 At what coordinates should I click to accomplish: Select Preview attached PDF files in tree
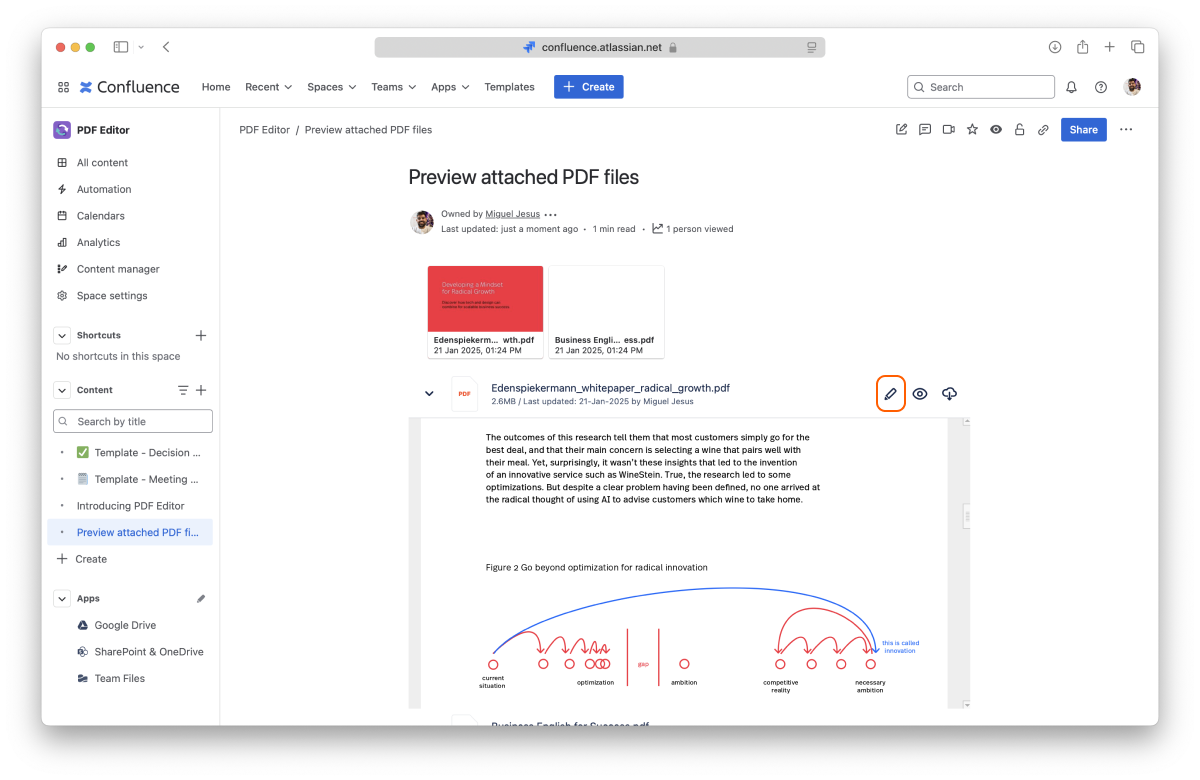131,532
